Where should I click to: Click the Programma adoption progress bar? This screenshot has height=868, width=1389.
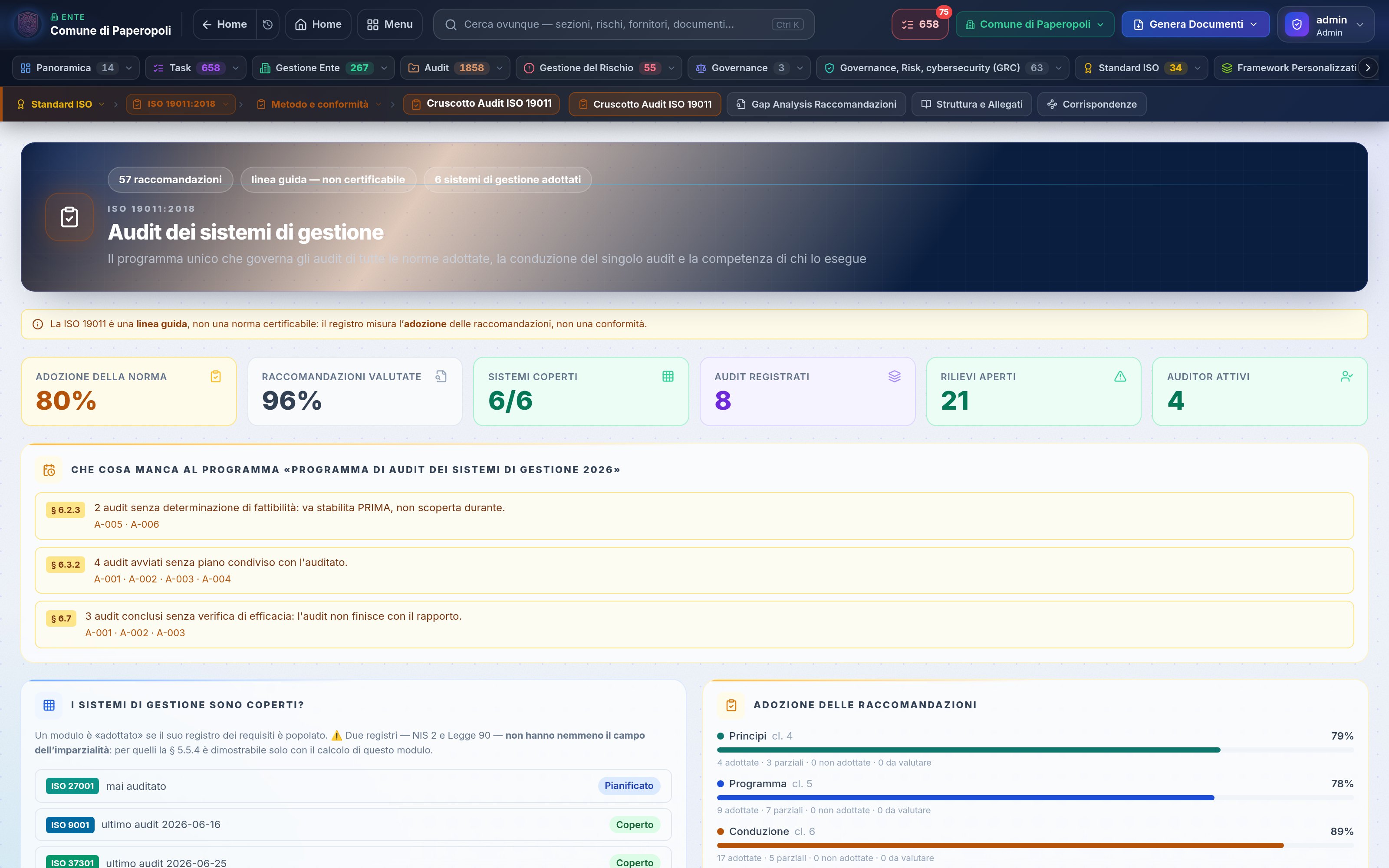(1035, 798)
